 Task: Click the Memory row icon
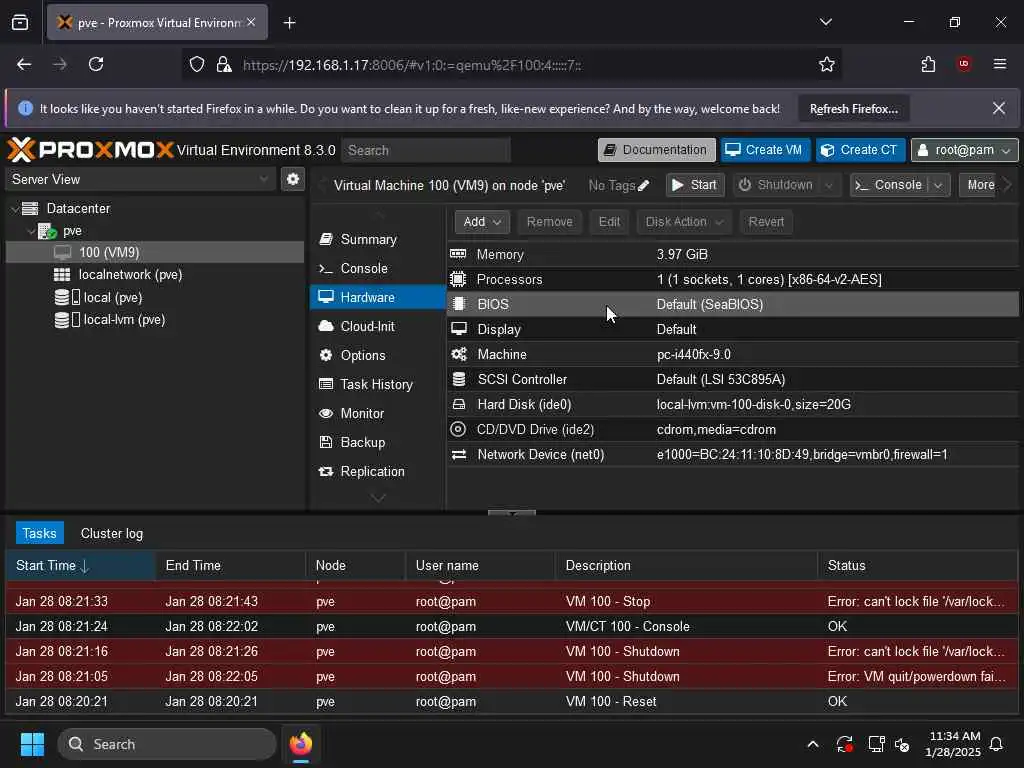[458, 254]
